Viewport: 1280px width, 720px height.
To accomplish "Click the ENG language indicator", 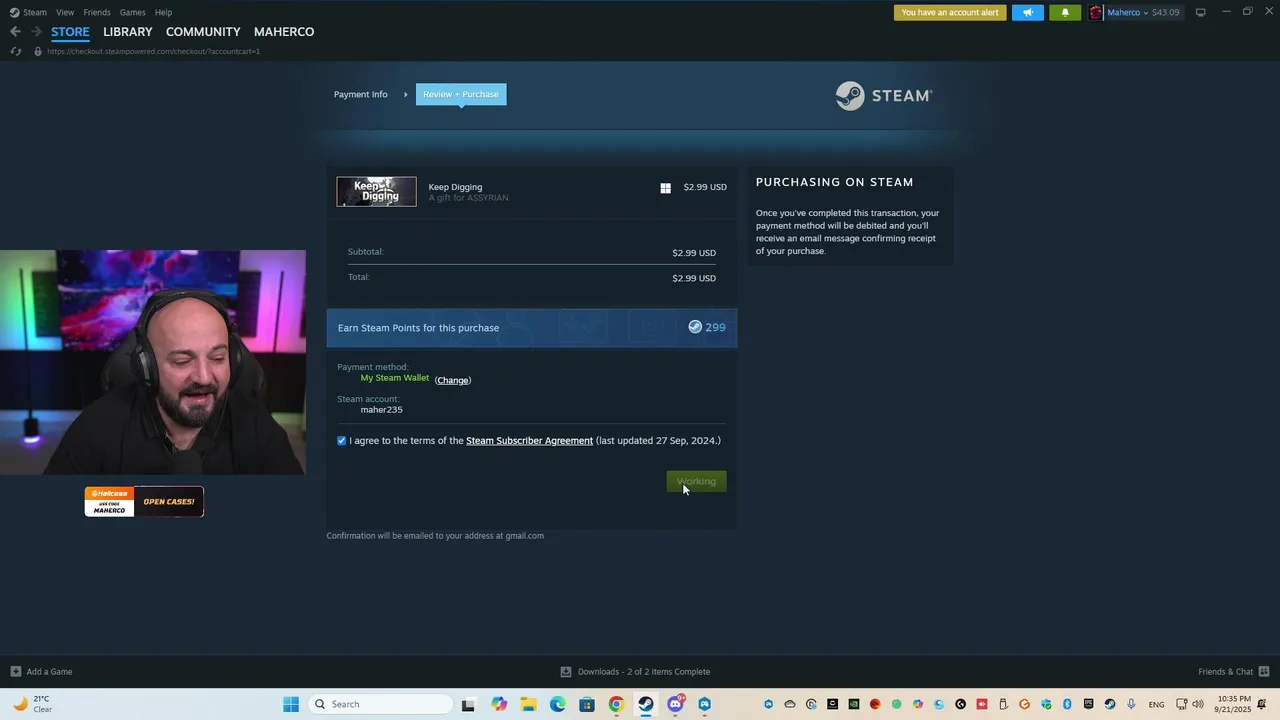I will [1156, 704].
